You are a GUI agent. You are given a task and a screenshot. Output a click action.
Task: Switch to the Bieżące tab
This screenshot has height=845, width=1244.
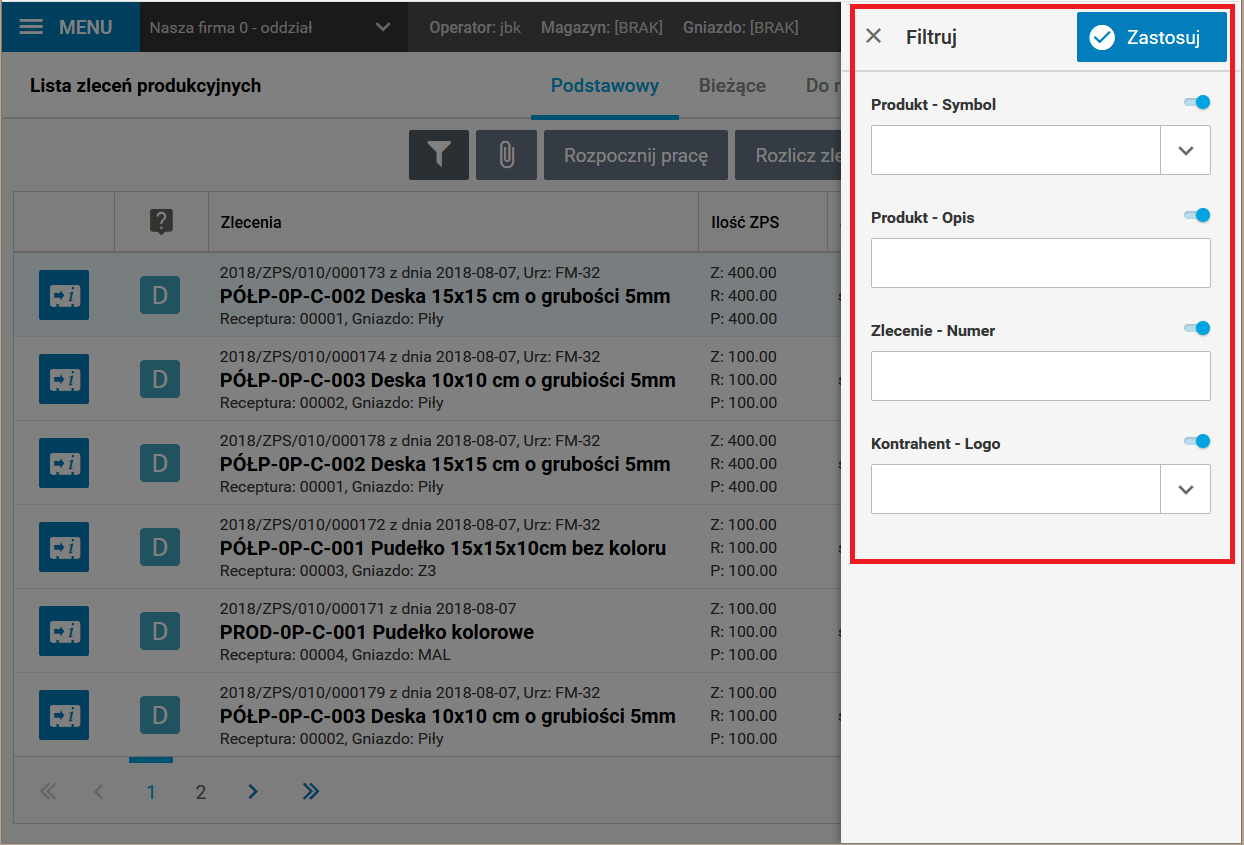pos(732,86)
